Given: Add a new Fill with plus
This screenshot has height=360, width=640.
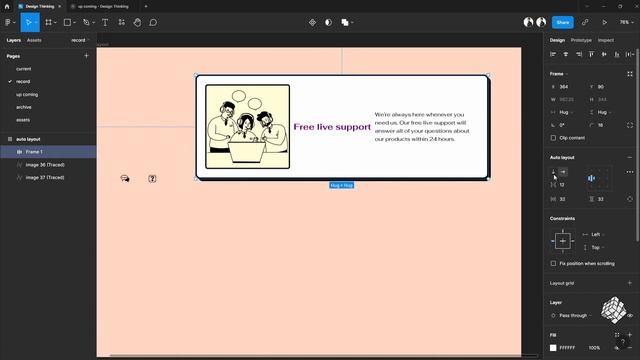Looking at the screenshot, I should [x=630, y=335].
